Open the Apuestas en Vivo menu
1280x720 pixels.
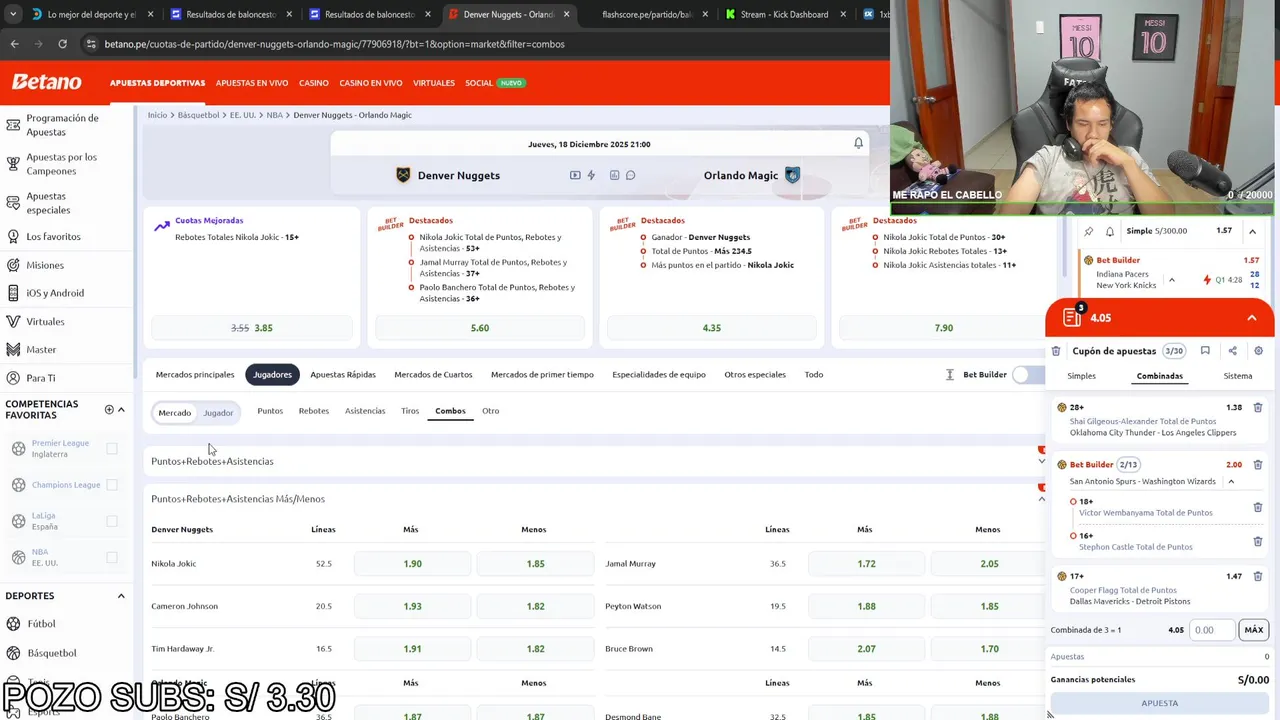pyautogui.click(x=252, y=83)
